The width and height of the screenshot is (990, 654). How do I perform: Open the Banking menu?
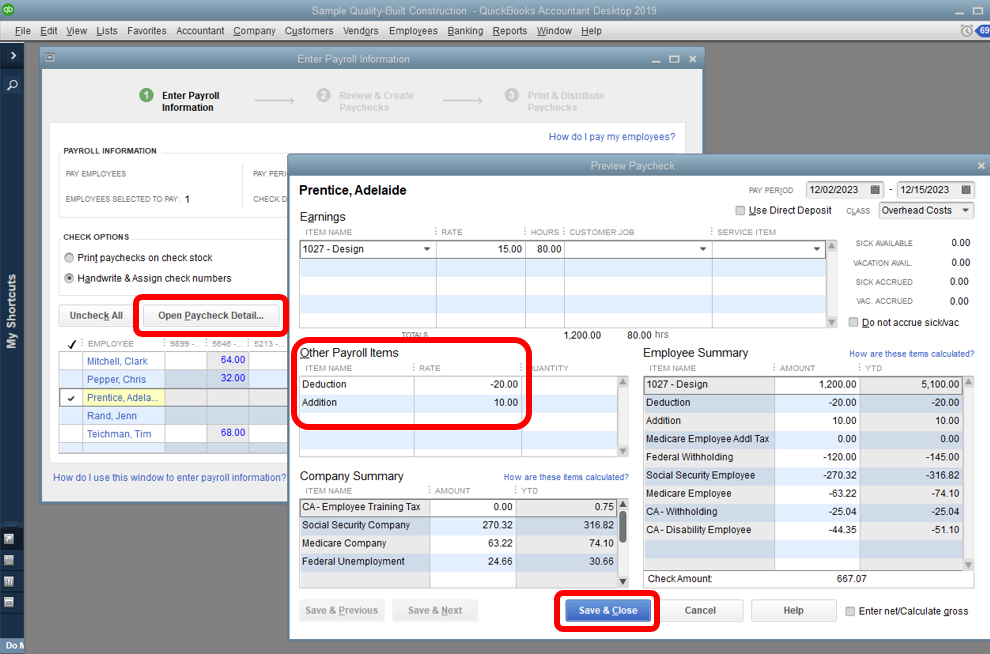tap(465, 30)
